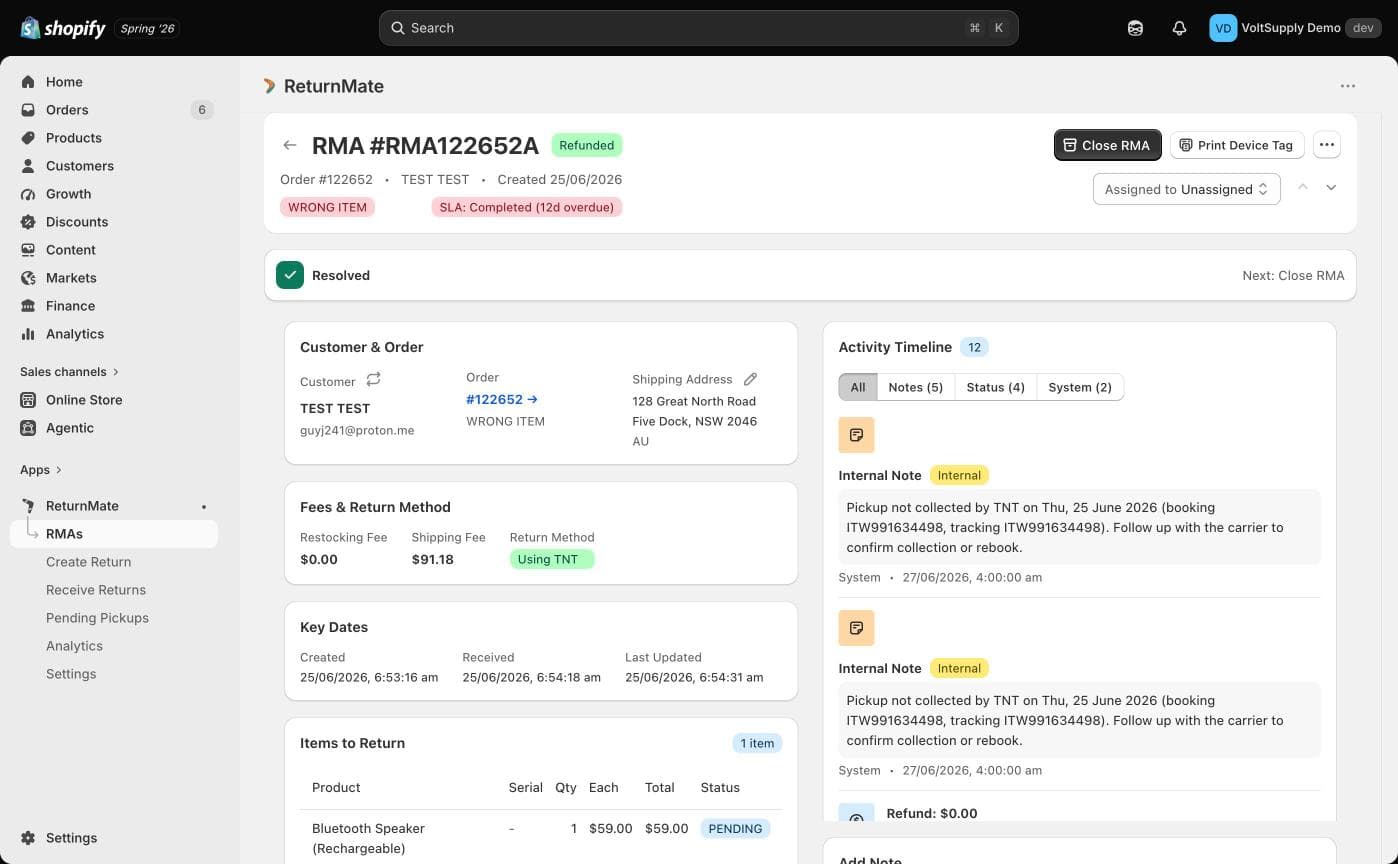Open Create Return in sidebar
This screenshot has height=864, width=1398.
(88, 562)
